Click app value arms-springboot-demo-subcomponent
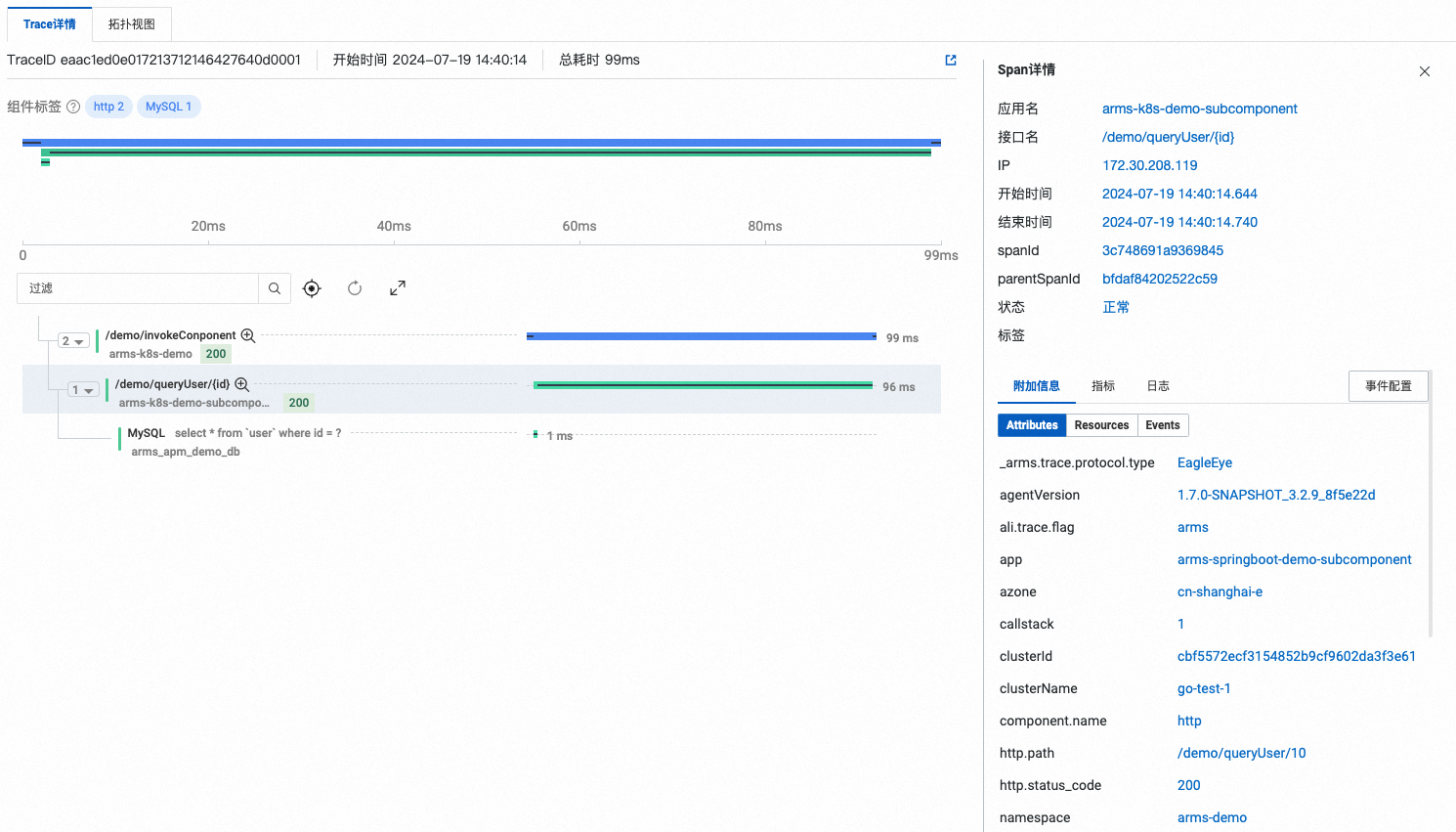Image resolution: width=1456 pixels, height=832 pixels. 1294,559
